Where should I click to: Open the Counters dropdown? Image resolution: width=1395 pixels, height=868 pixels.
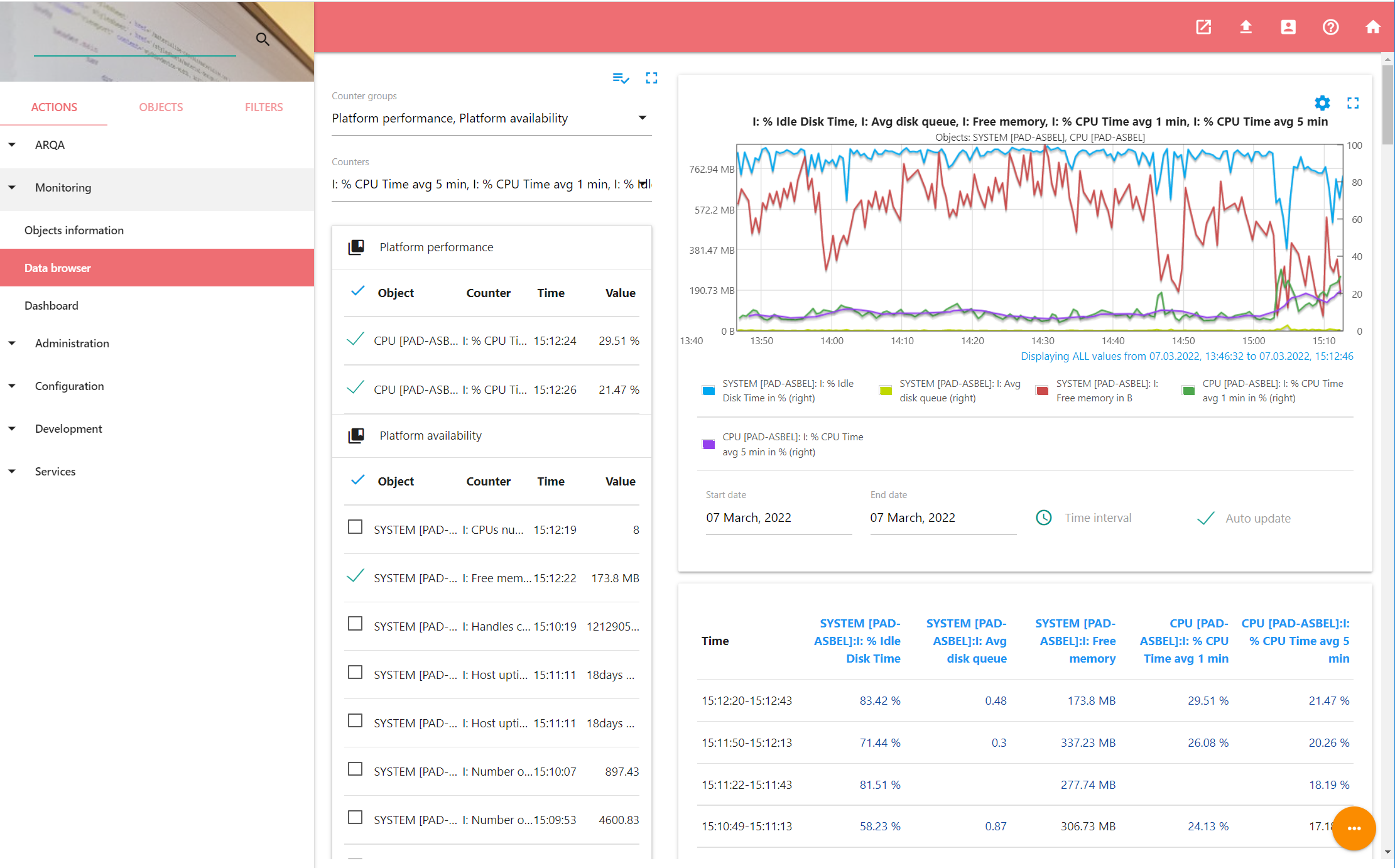point(491,184)
